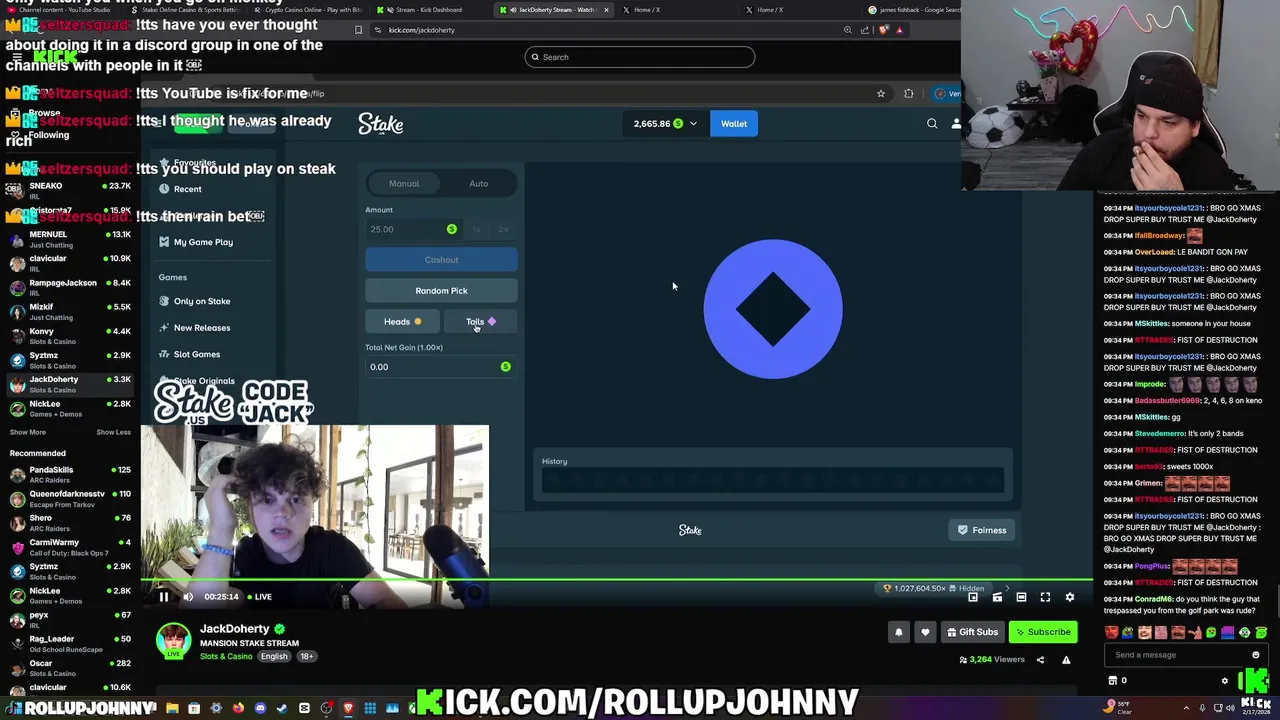Open the NickLee Games + Demos channel with 2.8K viewers
The width and height of the screenshot is (1280, 720).
(x=70, y=409)
